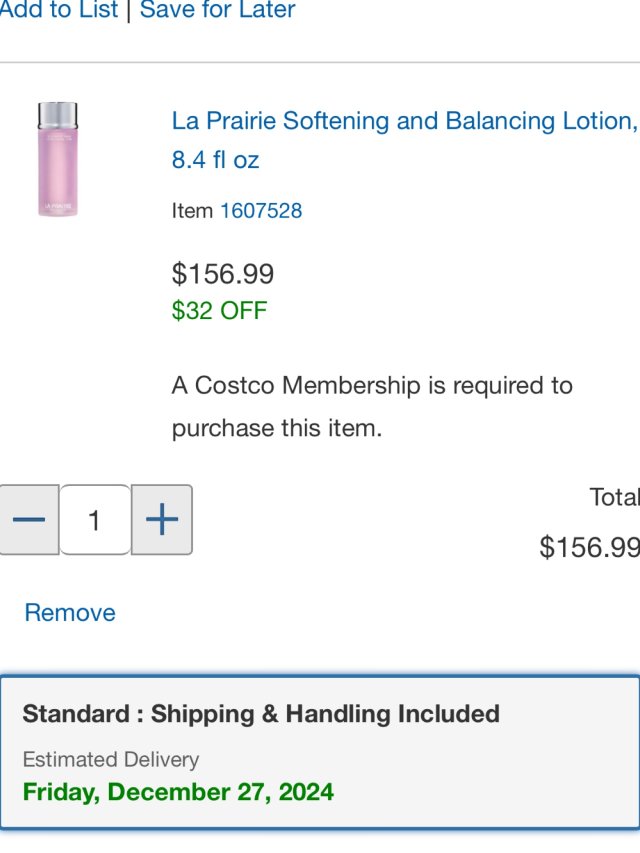Click the Add to List link
Viewport: 640px width, 853px height.
pyautogui.click(x=58, y=11)
